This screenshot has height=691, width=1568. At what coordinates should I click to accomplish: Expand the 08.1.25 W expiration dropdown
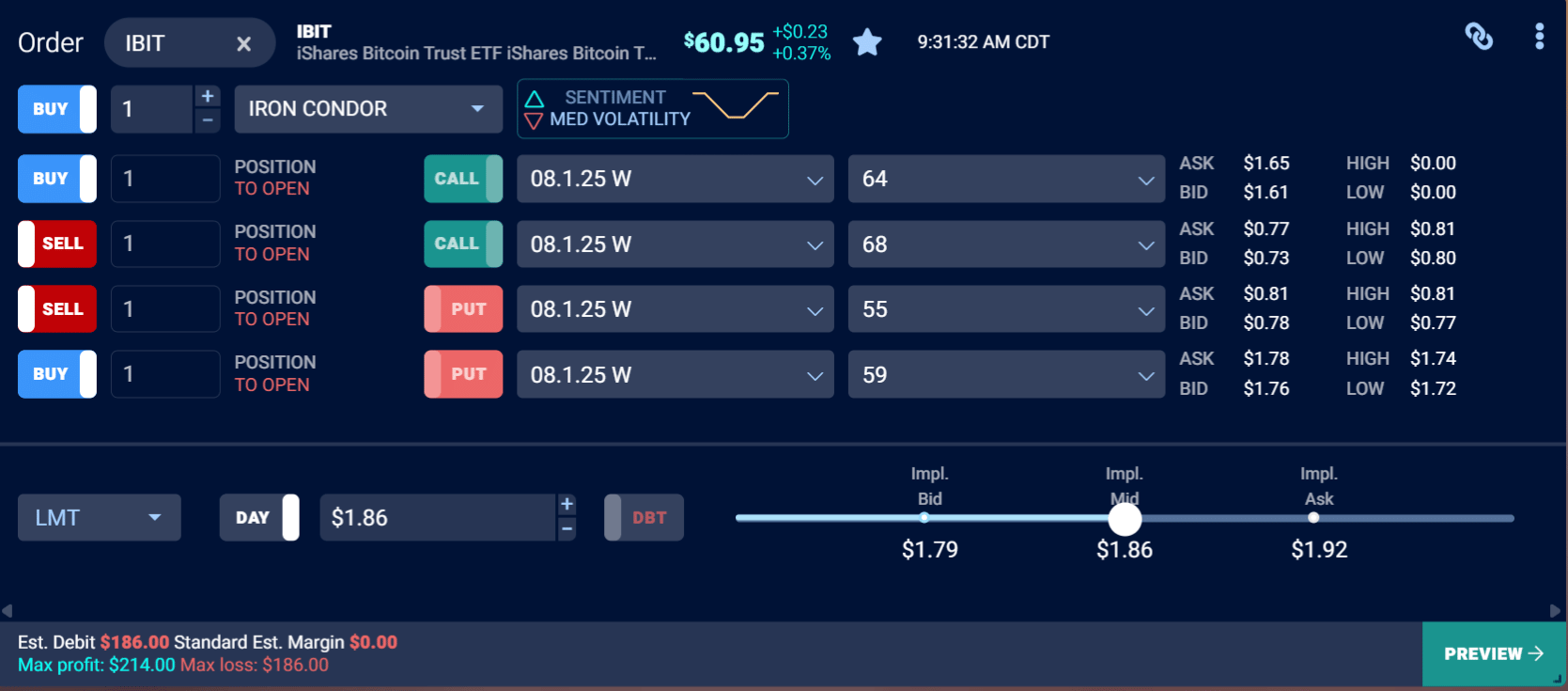675,179
